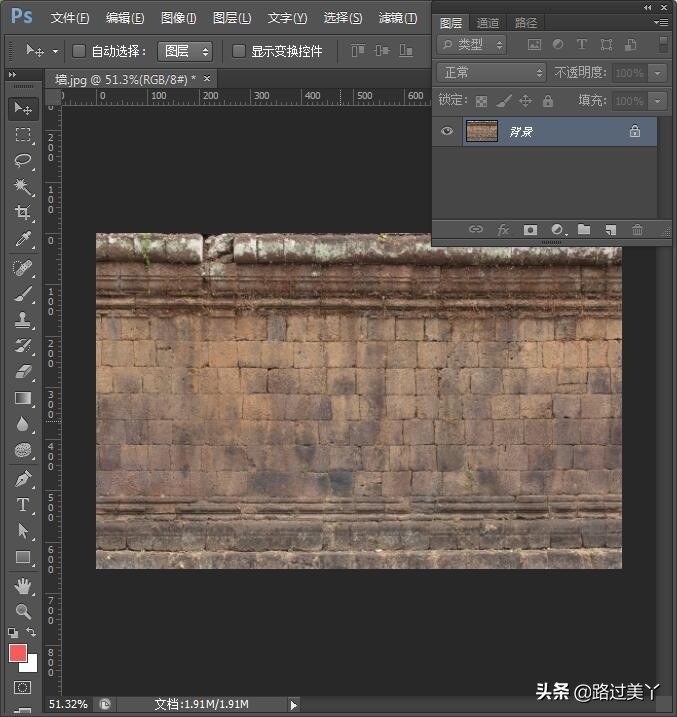Delete layer with trash icon
677x717 pixels.
pos(637,230)
